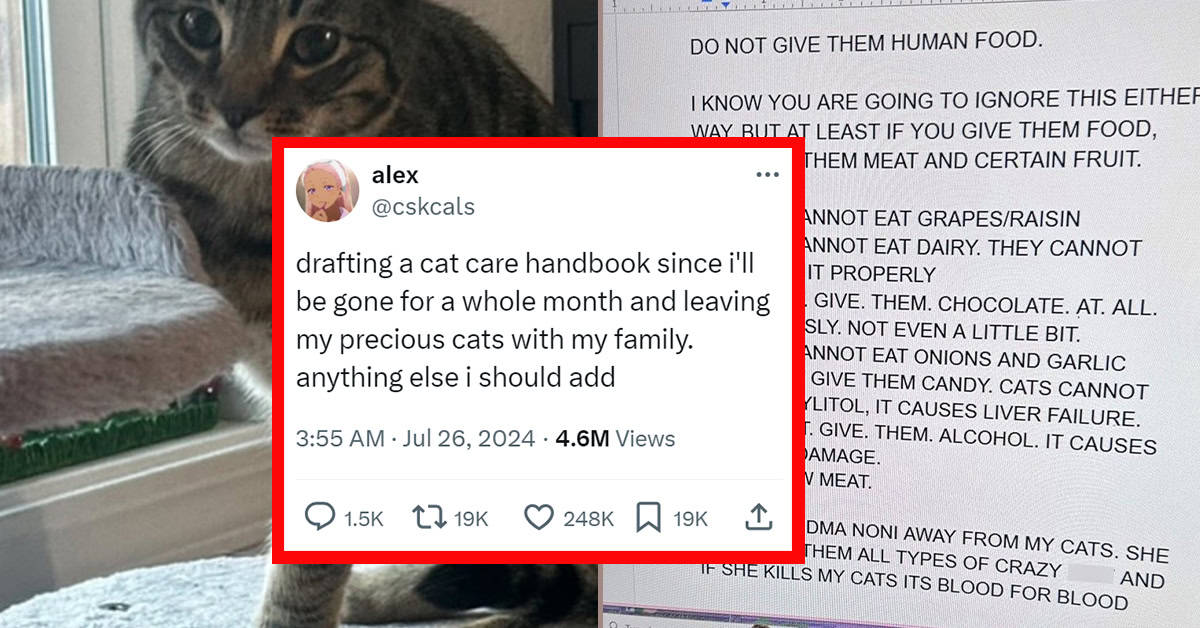
Task: Like the tweet with the heart icon
Action: tap(539, 517)
